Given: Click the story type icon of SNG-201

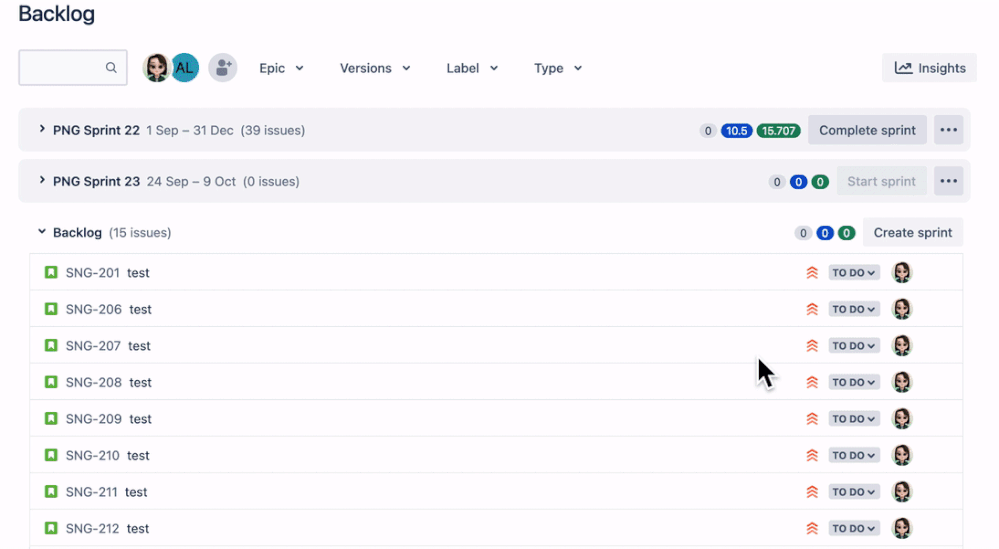Looking at the screenshot, I should [51, 273].
